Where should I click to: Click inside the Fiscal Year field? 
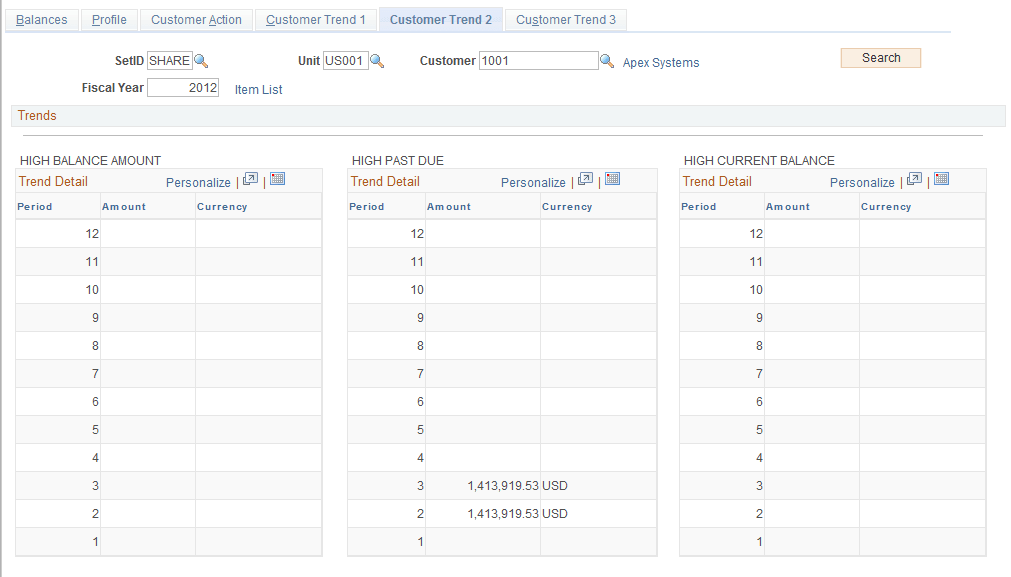(181, 87)
